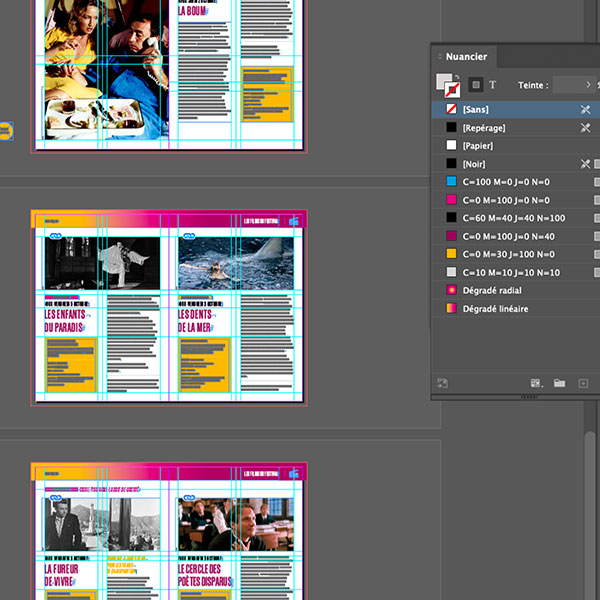The height and width of the screenshot is (600, 600).
Task: Choose the [Papier] white swatch
Action: [515, 146]
